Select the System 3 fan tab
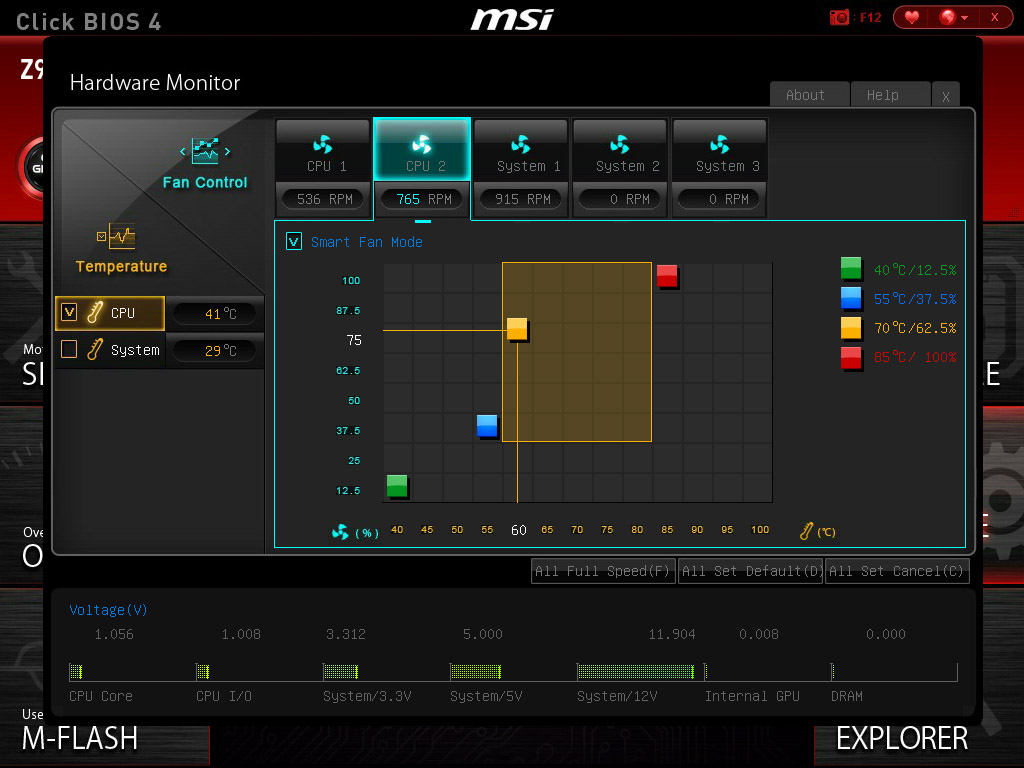This screenshot has height=768, width=1024. coord(719,150)
